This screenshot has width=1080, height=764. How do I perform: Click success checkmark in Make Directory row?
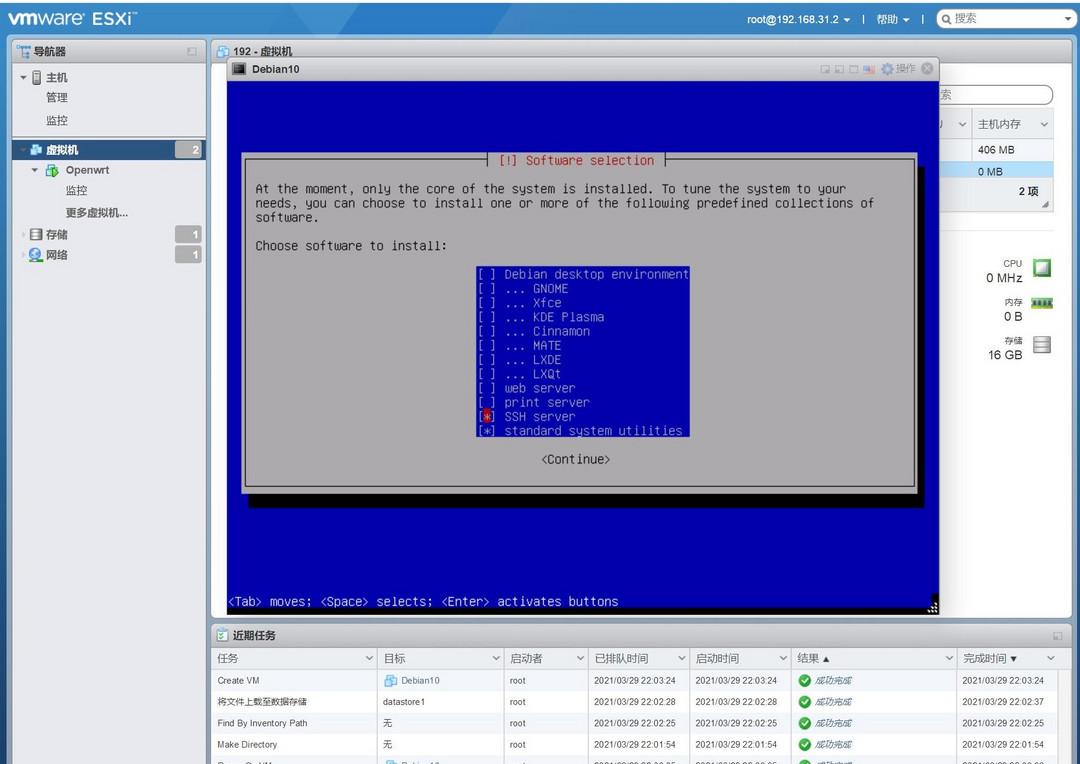tap(804, 745)
